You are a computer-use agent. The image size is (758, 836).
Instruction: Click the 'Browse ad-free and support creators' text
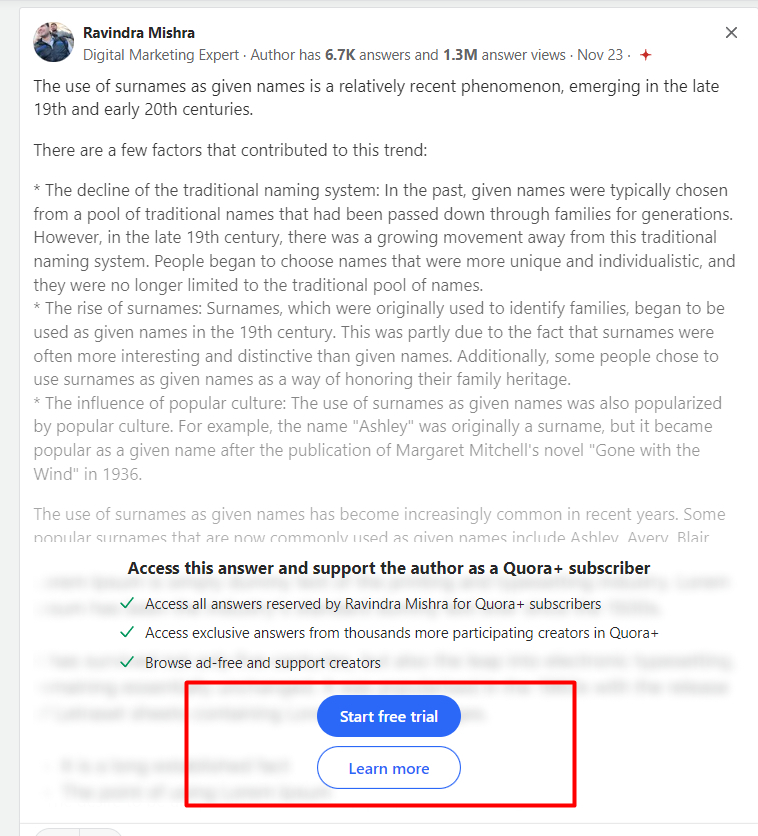point(263,662)
